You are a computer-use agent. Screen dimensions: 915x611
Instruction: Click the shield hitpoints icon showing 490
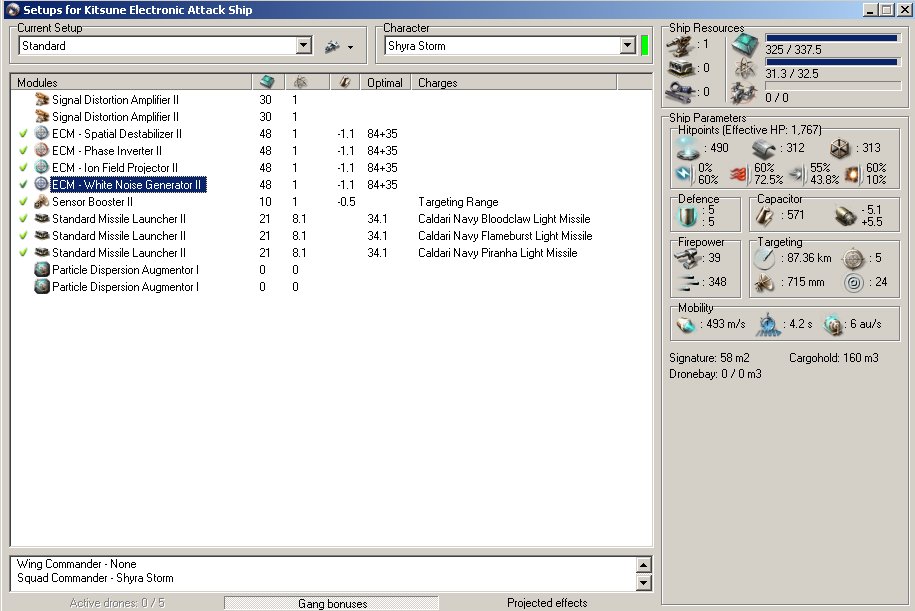688,148
